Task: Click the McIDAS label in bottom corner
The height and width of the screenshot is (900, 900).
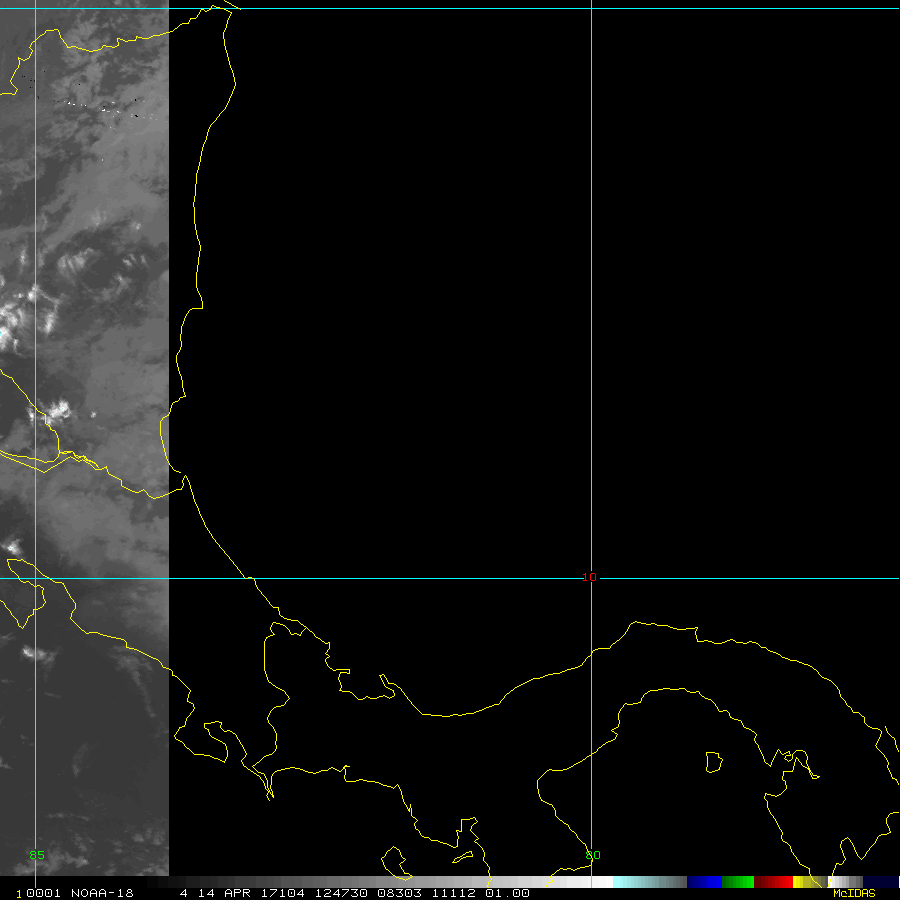Action: pos(853,893)
